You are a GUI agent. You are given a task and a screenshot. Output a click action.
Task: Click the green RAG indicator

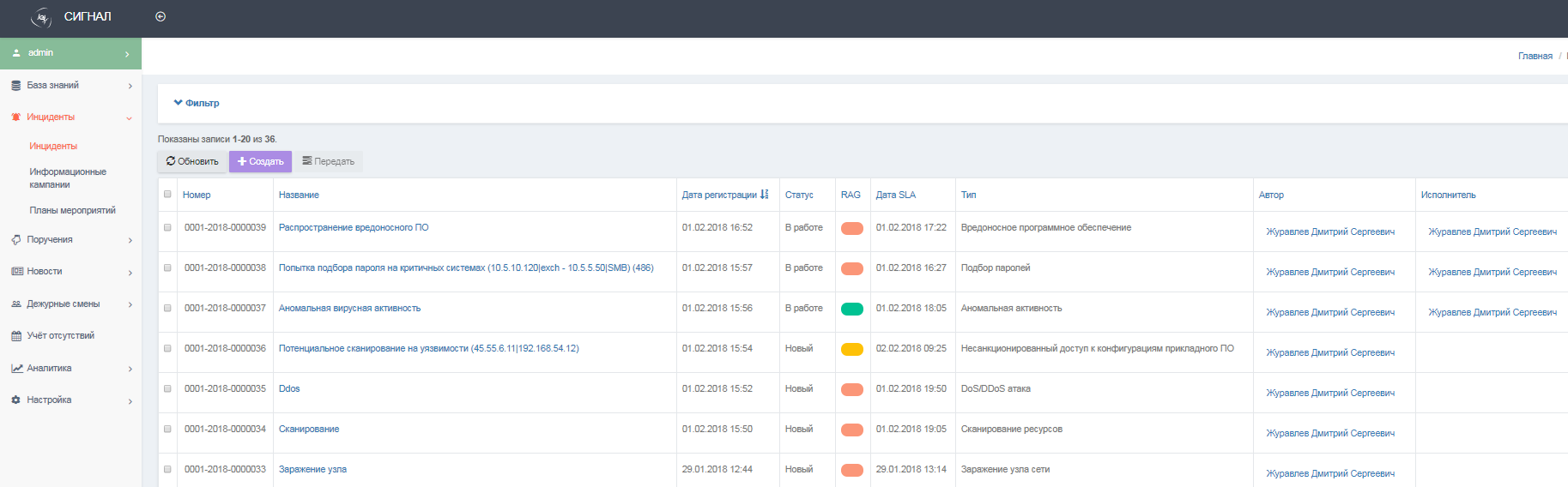pyautogui.click(x=852, y=310)
